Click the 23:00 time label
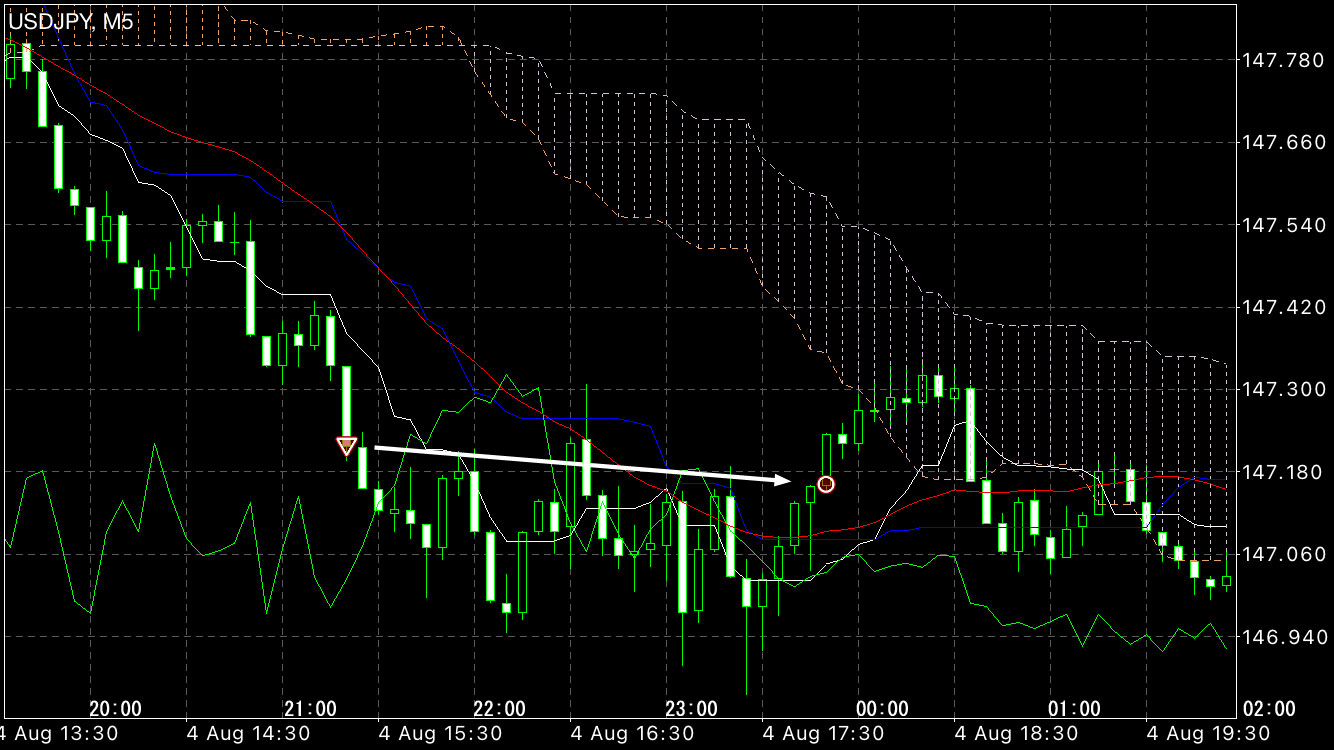The width and height of the screenshot is (1334, 750). 692,709
